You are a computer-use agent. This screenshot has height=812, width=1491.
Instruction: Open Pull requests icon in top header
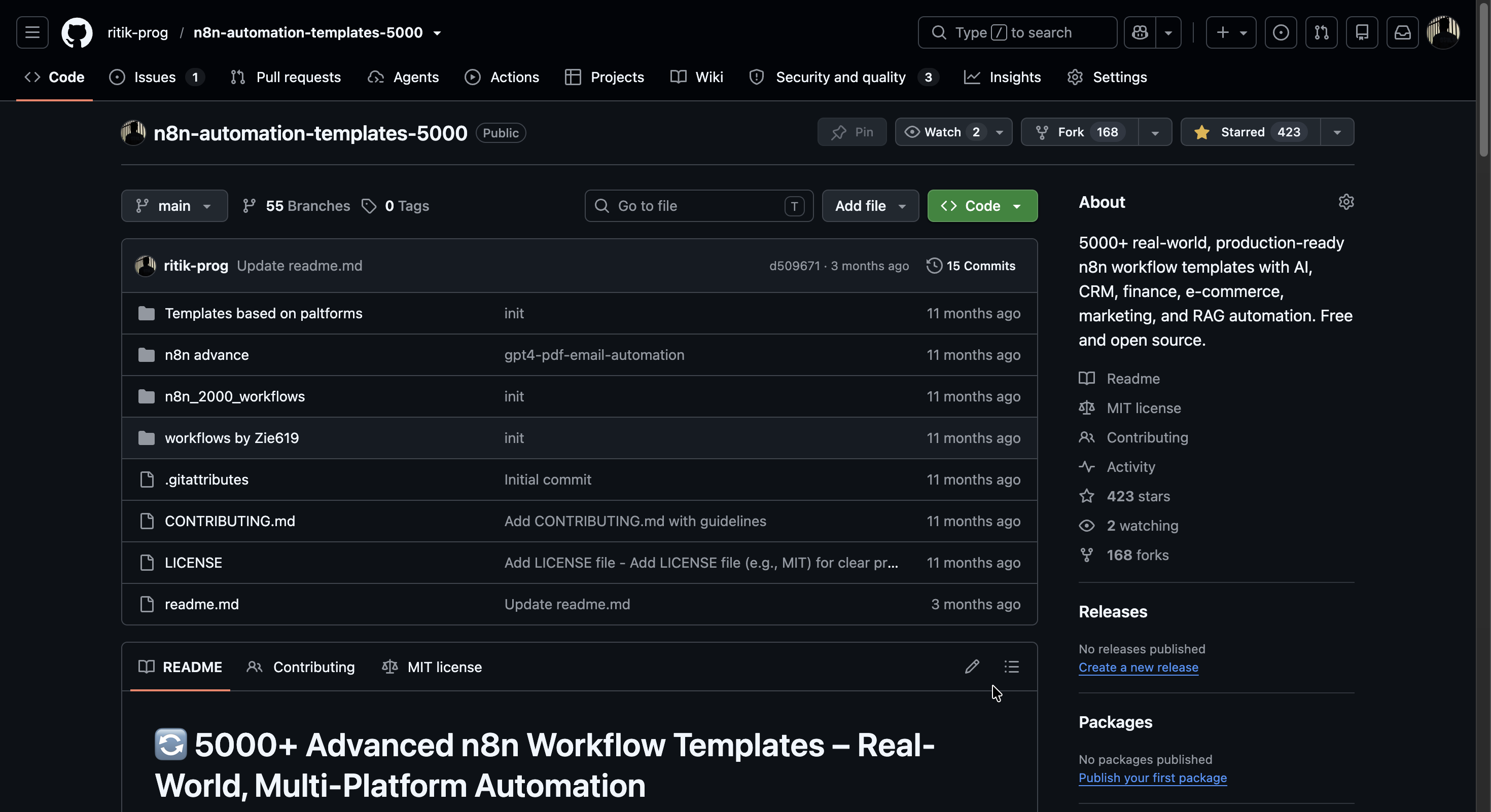click(x=1321, y=32)
